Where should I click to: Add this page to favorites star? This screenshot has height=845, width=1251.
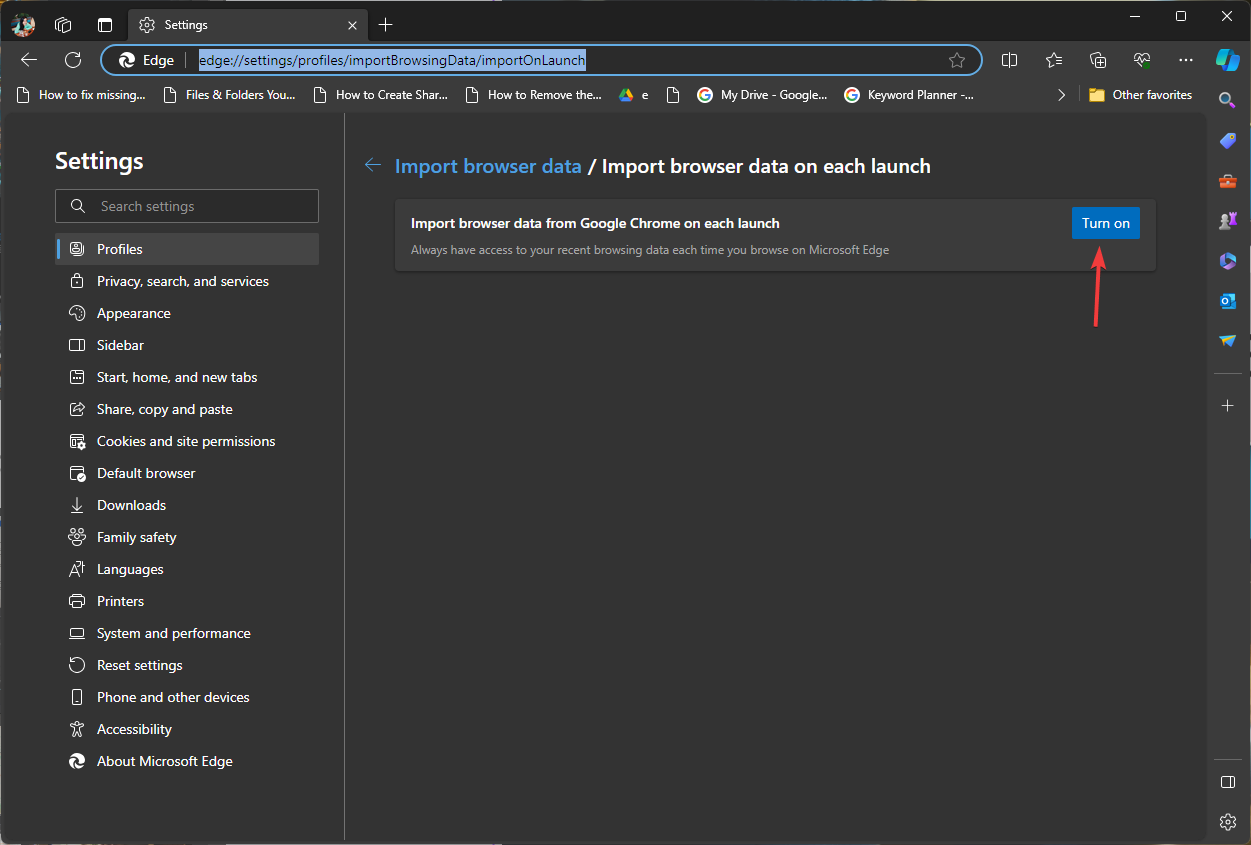point(957,60)
